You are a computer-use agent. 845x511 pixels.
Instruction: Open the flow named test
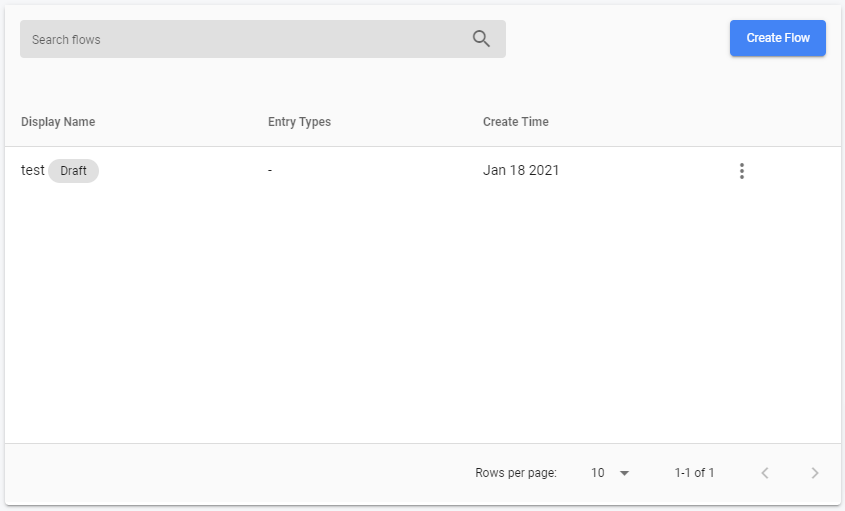(x=32, y=170)
